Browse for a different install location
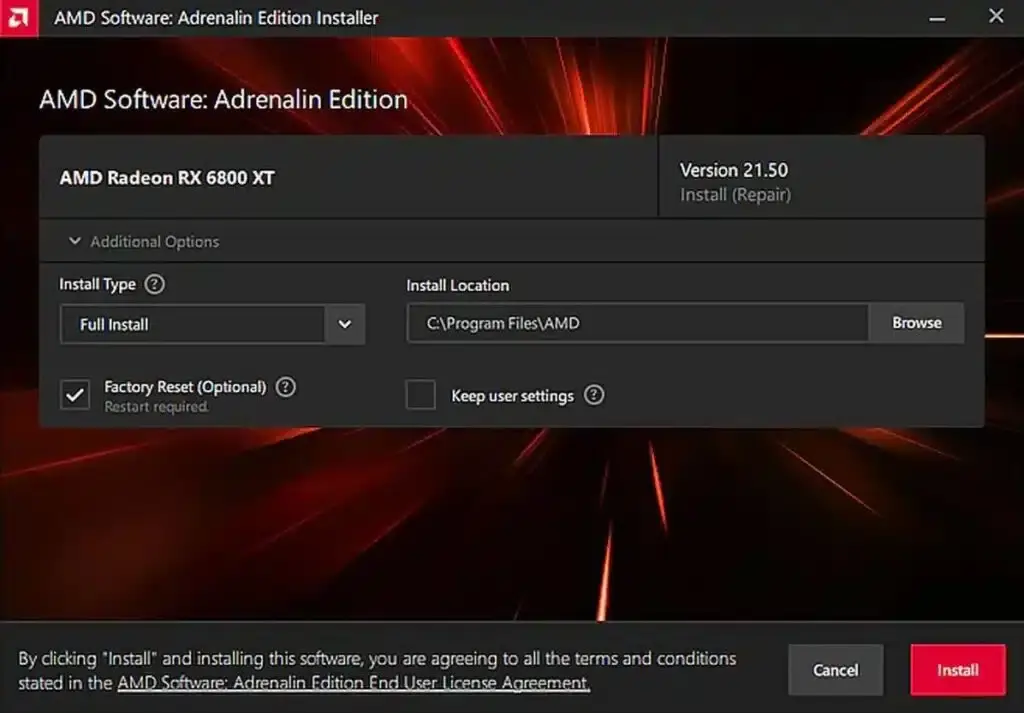This screenshot has height=713, width=1024. point(916,323)
